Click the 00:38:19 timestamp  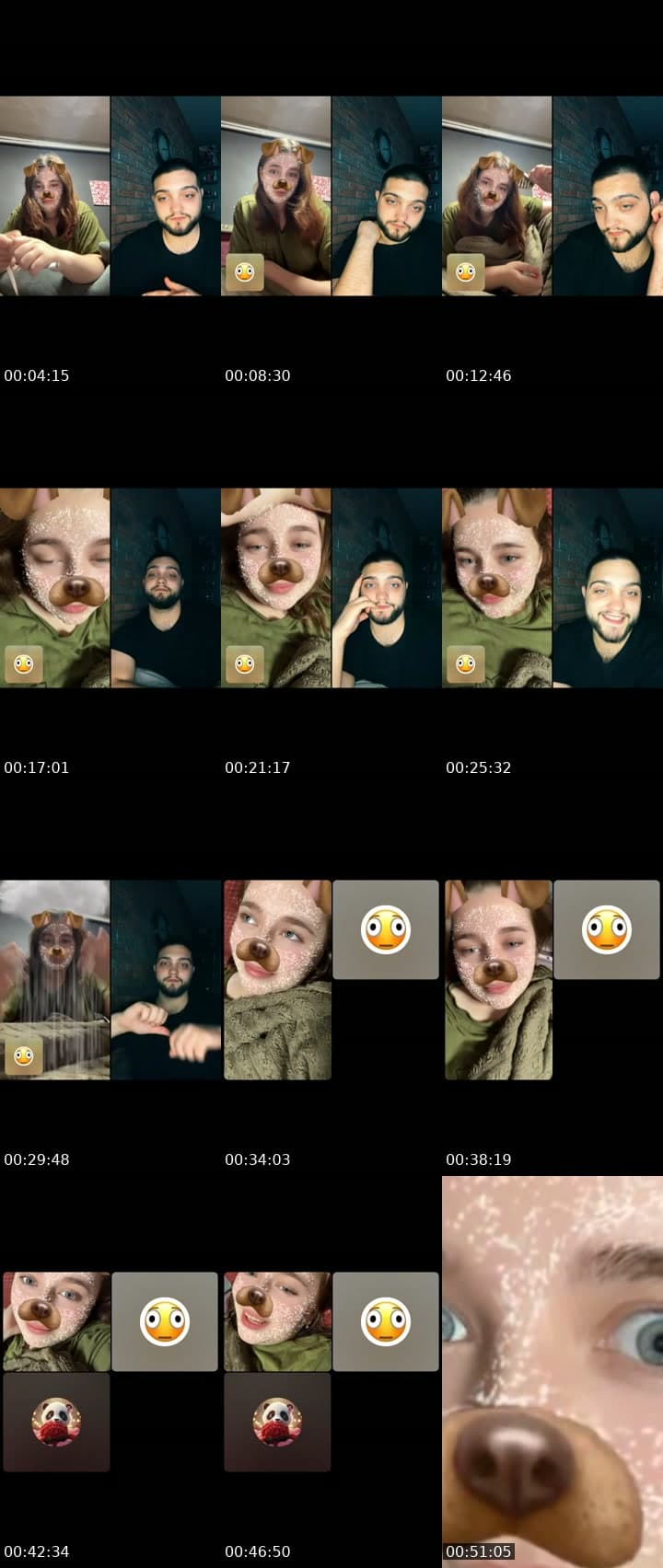(x=479, y=1159)
